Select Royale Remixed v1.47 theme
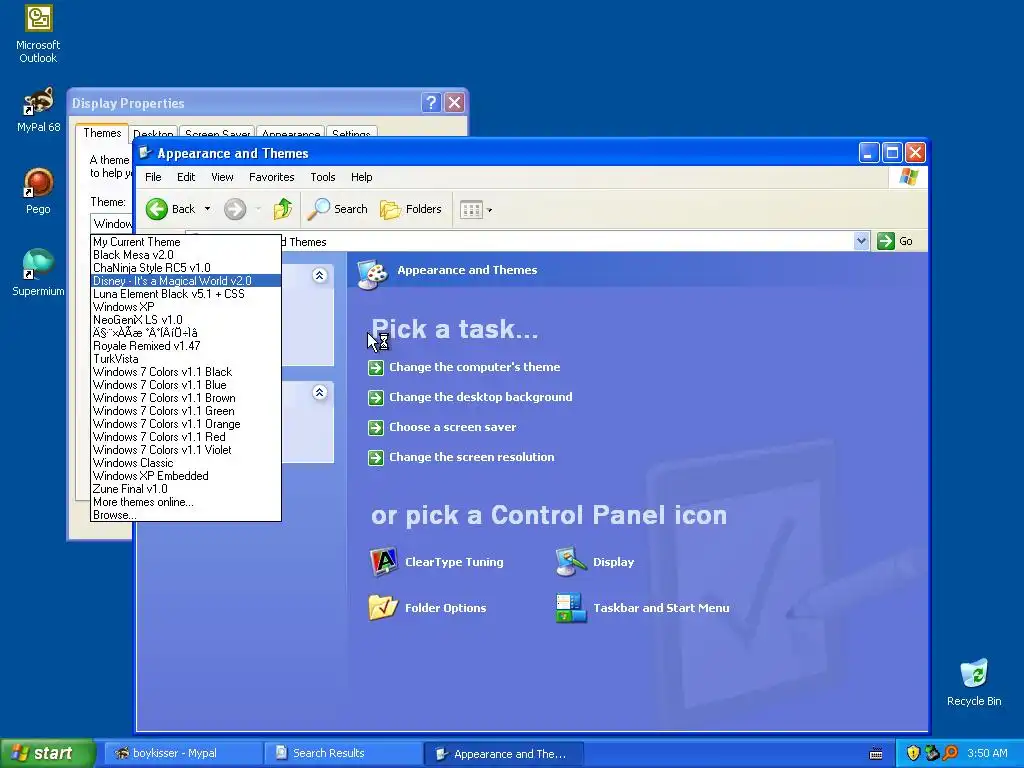 186,346
